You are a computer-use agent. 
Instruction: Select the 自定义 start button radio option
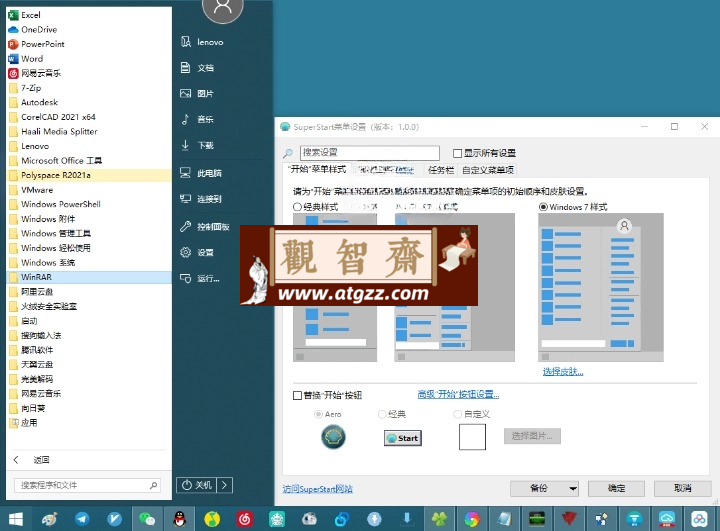click(457, 414)
